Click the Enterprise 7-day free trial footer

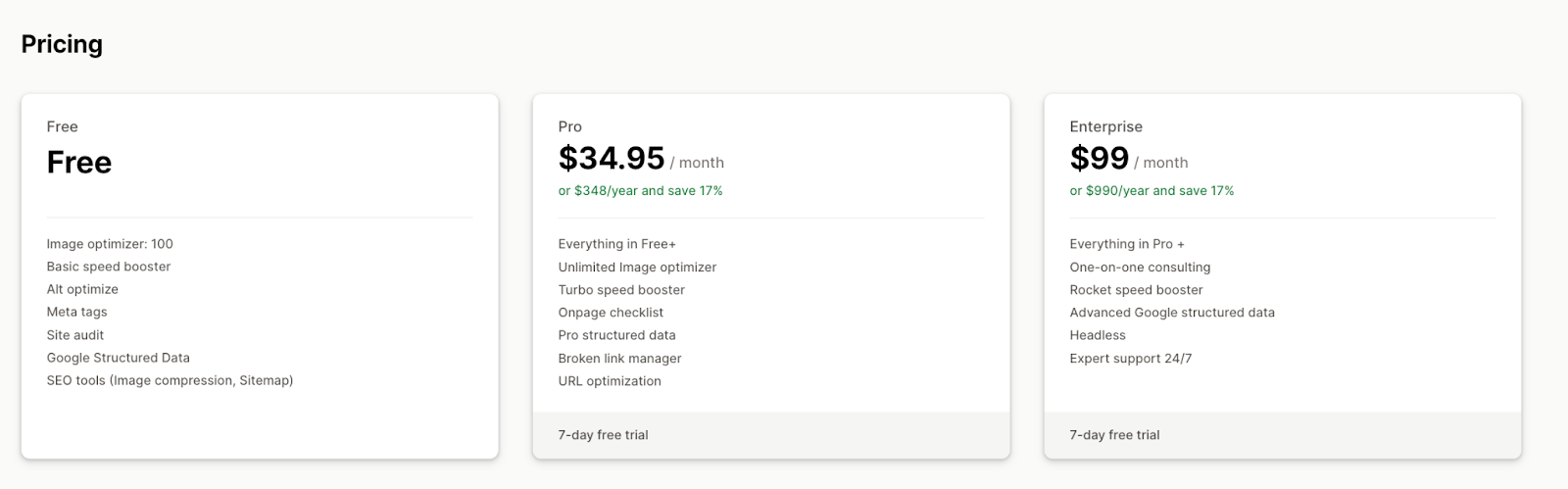(x=1283, y=435)
